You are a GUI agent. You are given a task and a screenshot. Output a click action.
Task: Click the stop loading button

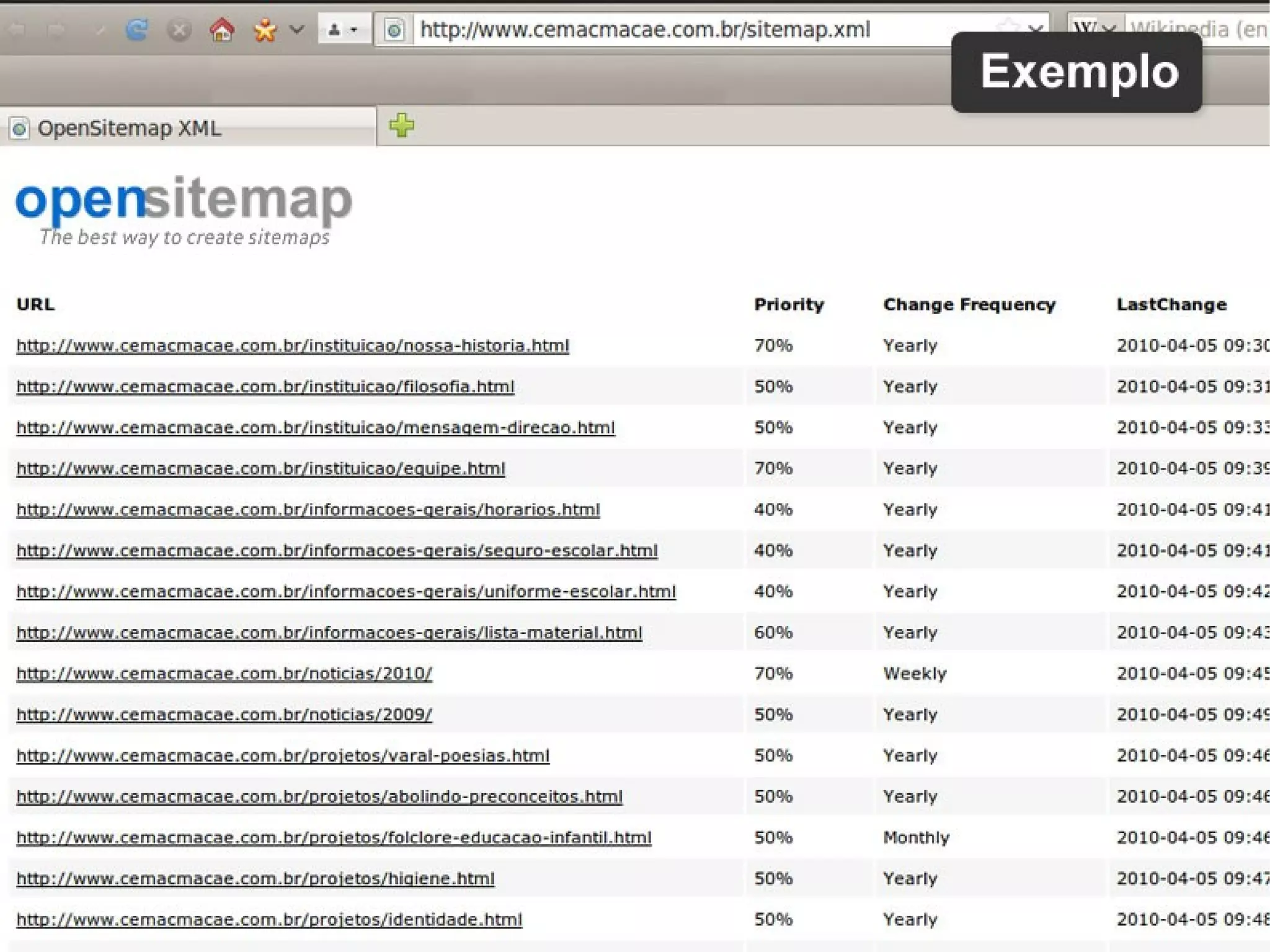tap(179, 30)
